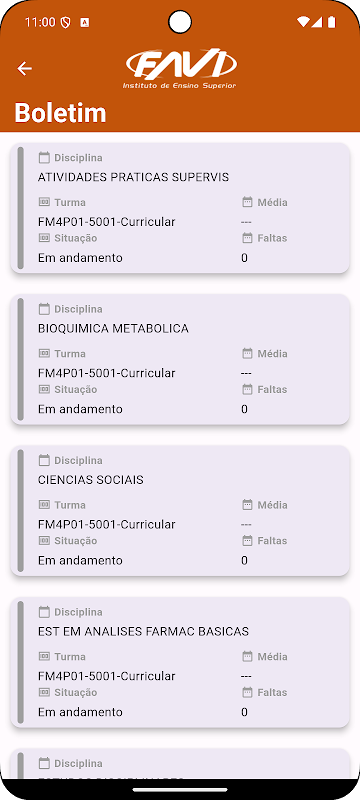Tap FM4P01-5001-Curricular in Ciencias Sociais card
Viewport: 360px width, 800px height.
(x=107, y=524)
